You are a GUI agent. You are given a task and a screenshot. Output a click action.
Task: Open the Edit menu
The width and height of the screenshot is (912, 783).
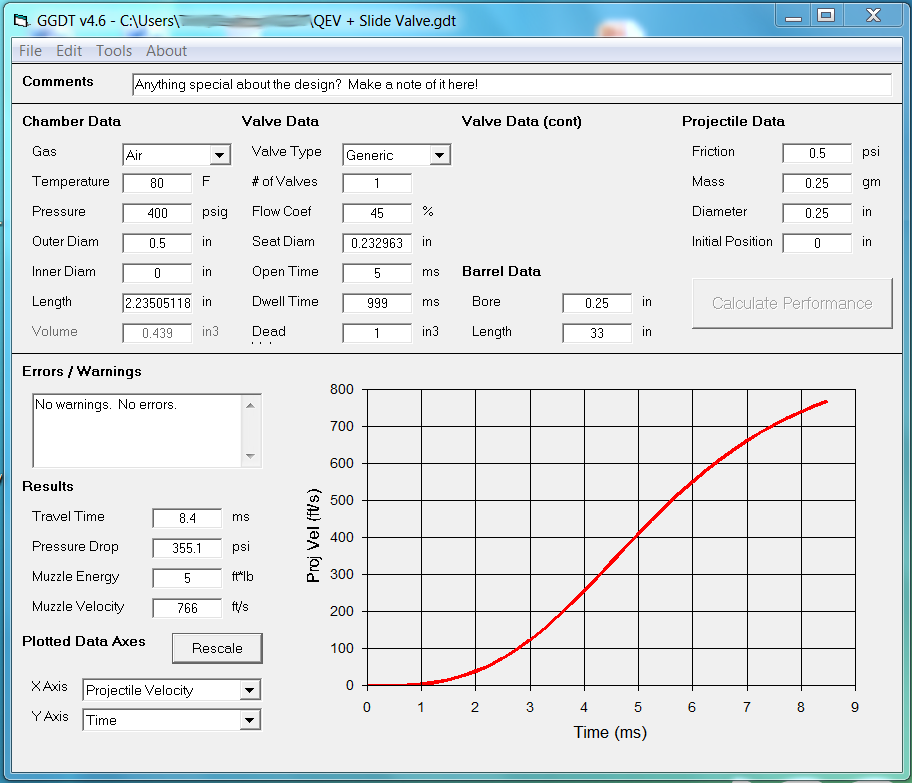click(x=69, y=51)
